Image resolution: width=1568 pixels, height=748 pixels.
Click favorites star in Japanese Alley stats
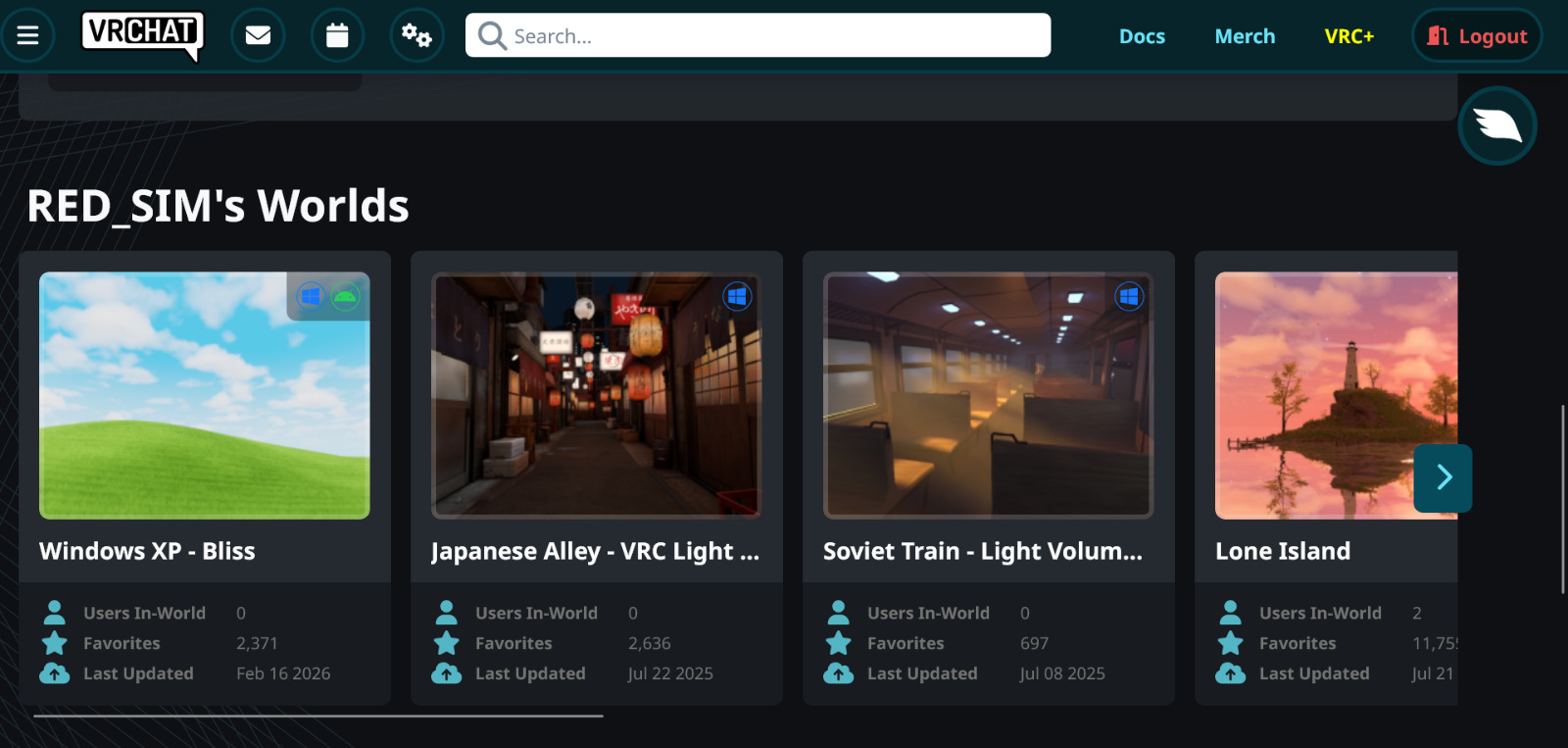[447, 643]
